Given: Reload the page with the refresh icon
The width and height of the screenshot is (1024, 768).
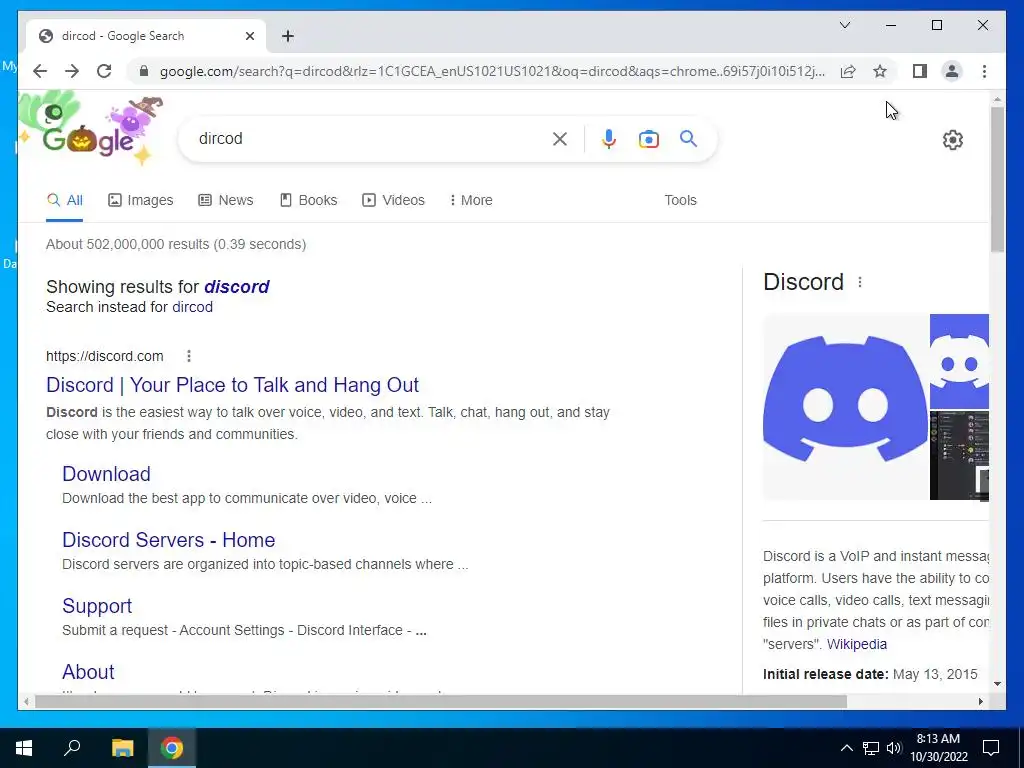Looking at the screenshot, I should tap(104, 71).
